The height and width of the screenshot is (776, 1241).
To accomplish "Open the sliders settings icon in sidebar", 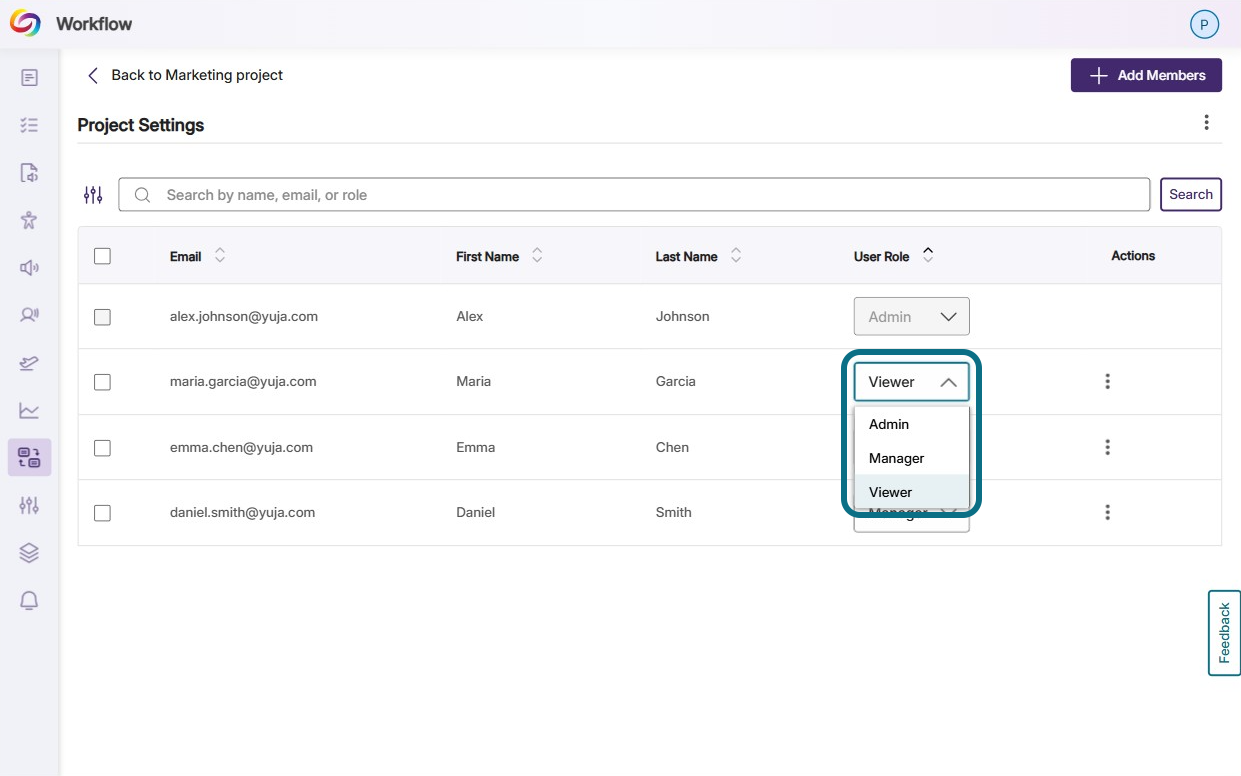I will pyautogui.click(x=29, y=505).
